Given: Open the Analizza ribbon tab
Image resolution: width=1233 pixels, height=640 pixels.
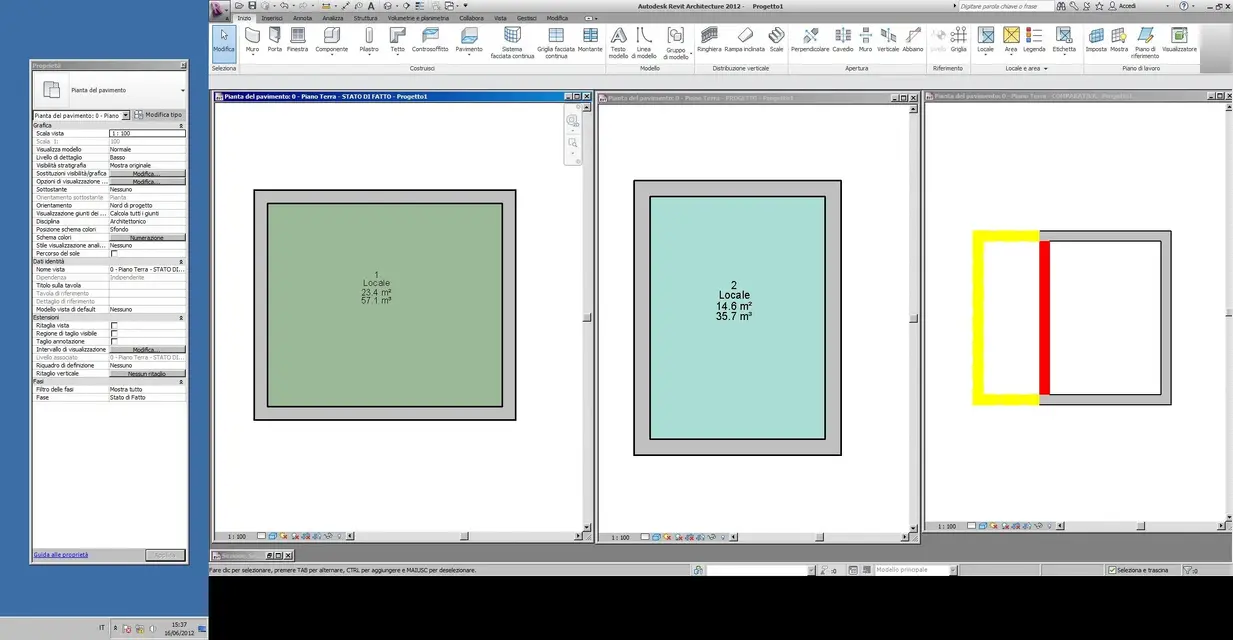Looking at the screenshot, I should [x=333, y=18].
